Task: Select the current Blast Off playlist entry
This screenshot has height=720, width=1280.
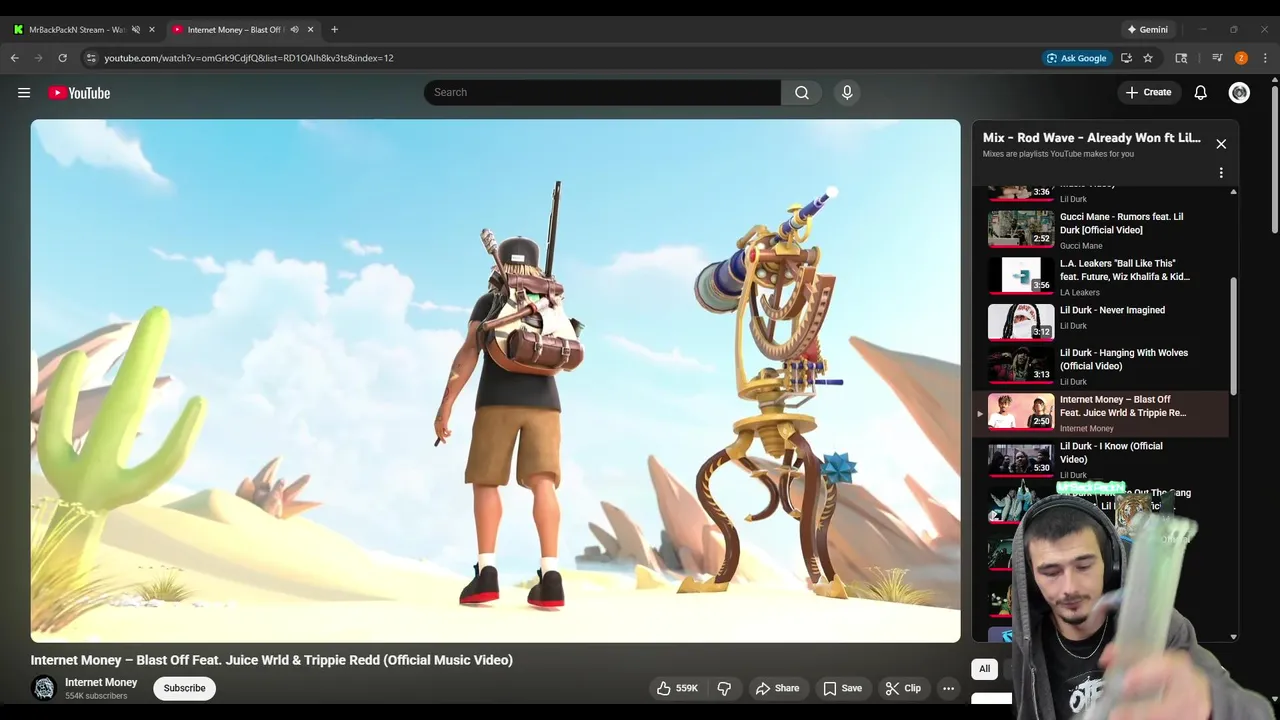Action: coord(1100,413)
